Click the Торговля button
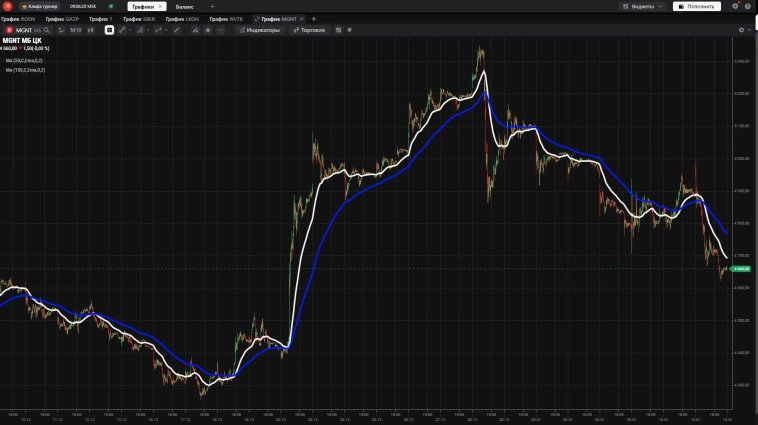 tap(309, 30)
